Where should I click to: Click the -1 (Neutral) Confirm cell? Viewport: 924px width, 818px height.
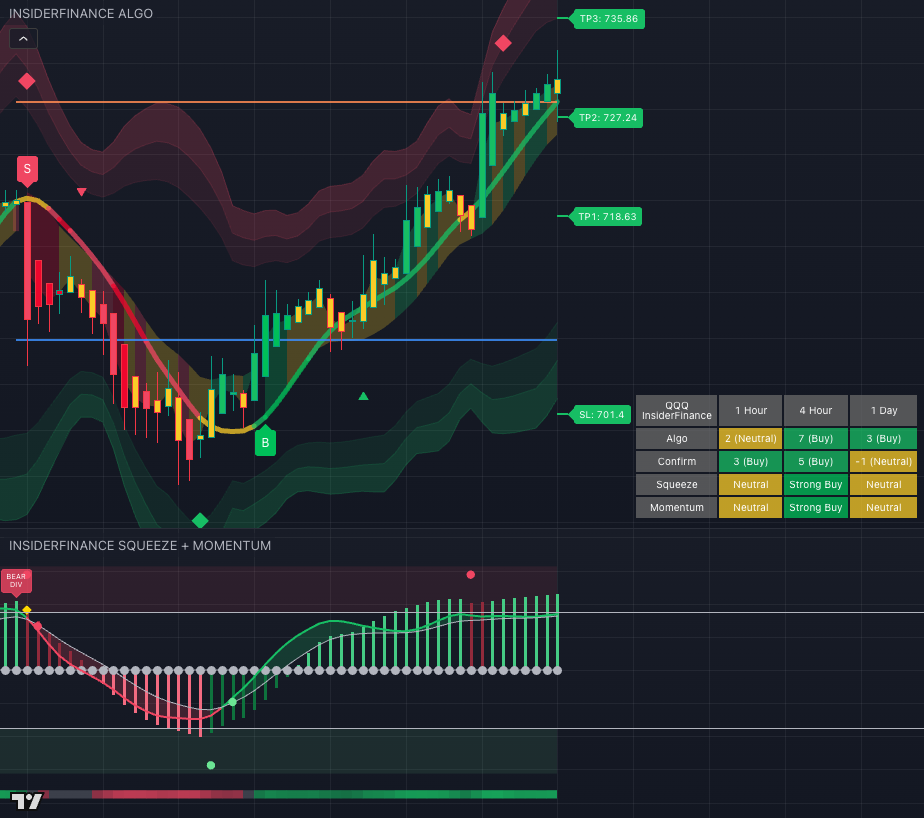pyautogui.click(x=883, y=461)
